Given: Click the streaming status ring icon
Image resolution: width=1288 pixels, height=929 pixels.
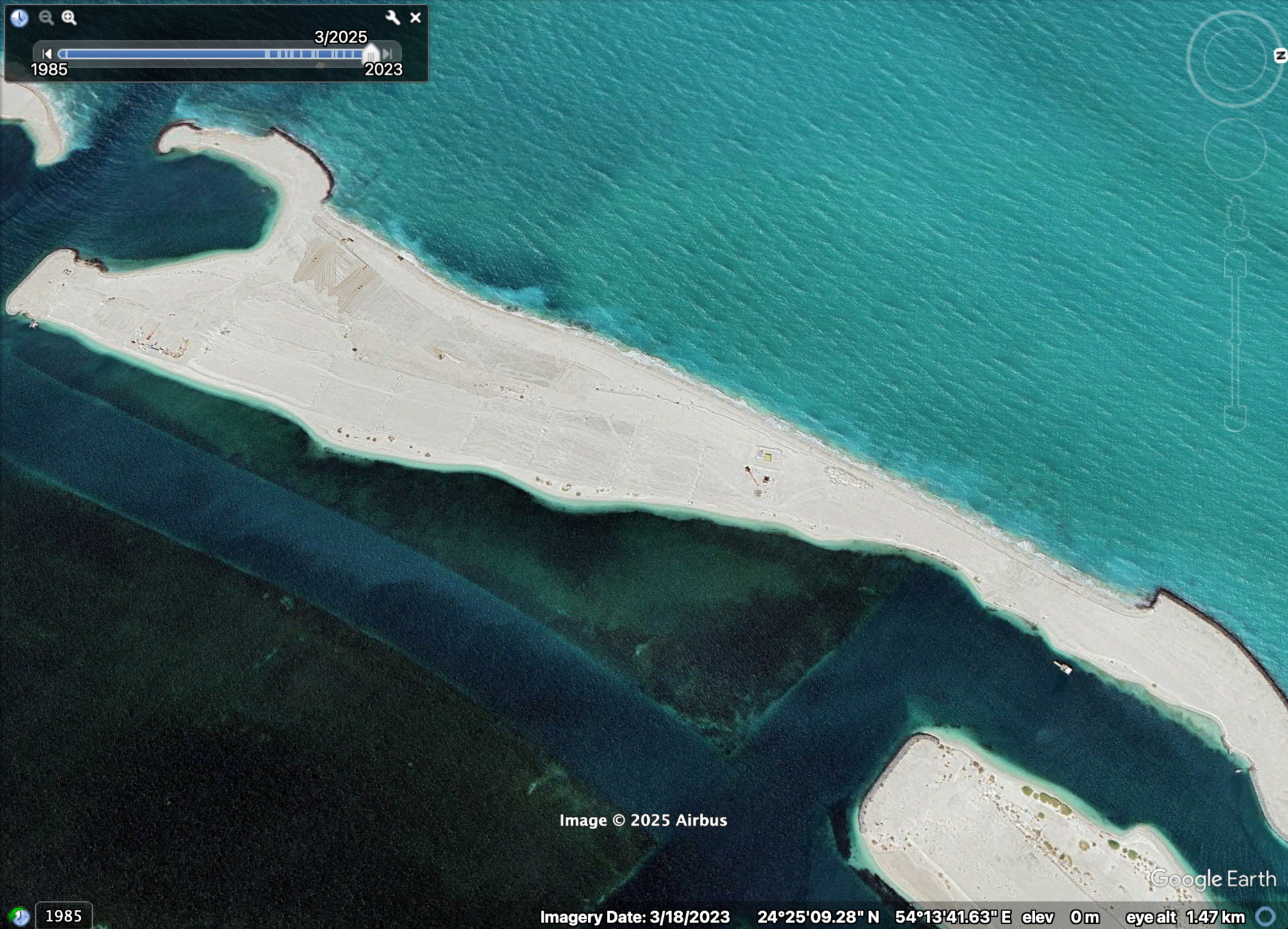Looking at the screenshot, I should (1265, 916).
